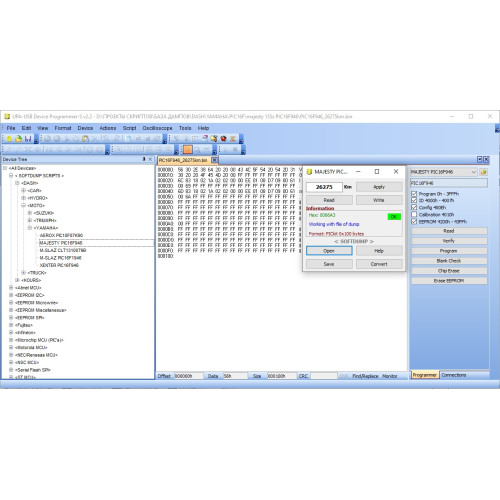Toggle the Program 0h - 3FFFh checkbox

[x=414, y=194]
